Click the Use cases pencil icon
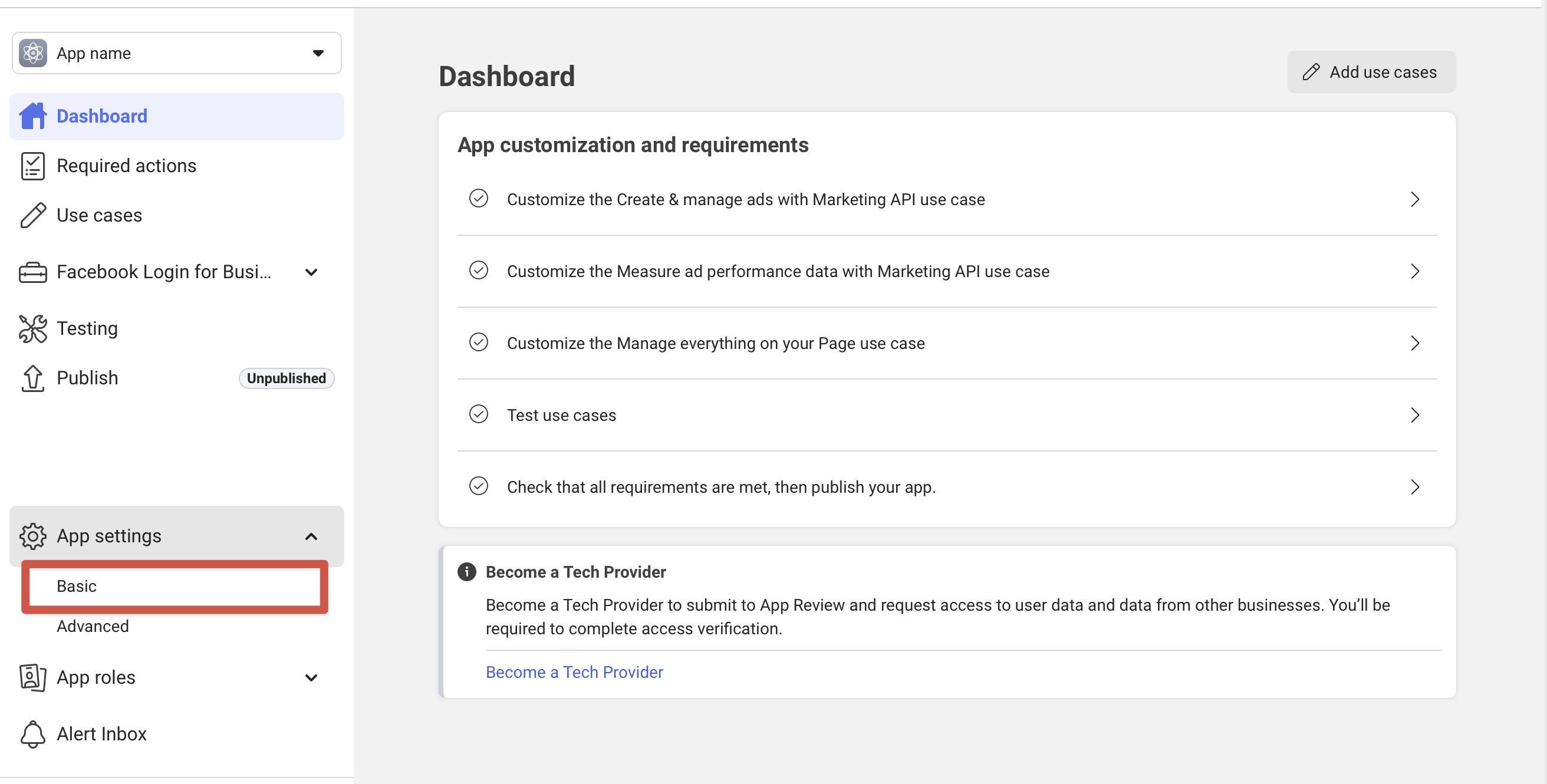Screen dimensions: 1547x784 point(33,216)
